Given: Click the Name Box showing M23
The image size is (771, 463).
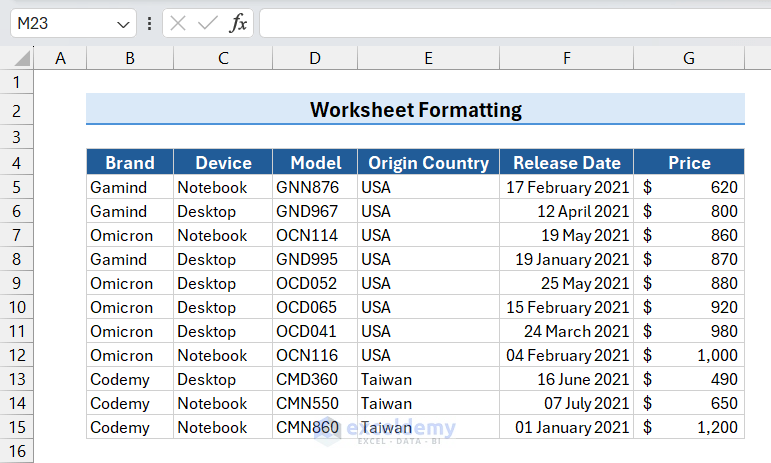Looking at the screenshot, I should click(x=73, y=23).
